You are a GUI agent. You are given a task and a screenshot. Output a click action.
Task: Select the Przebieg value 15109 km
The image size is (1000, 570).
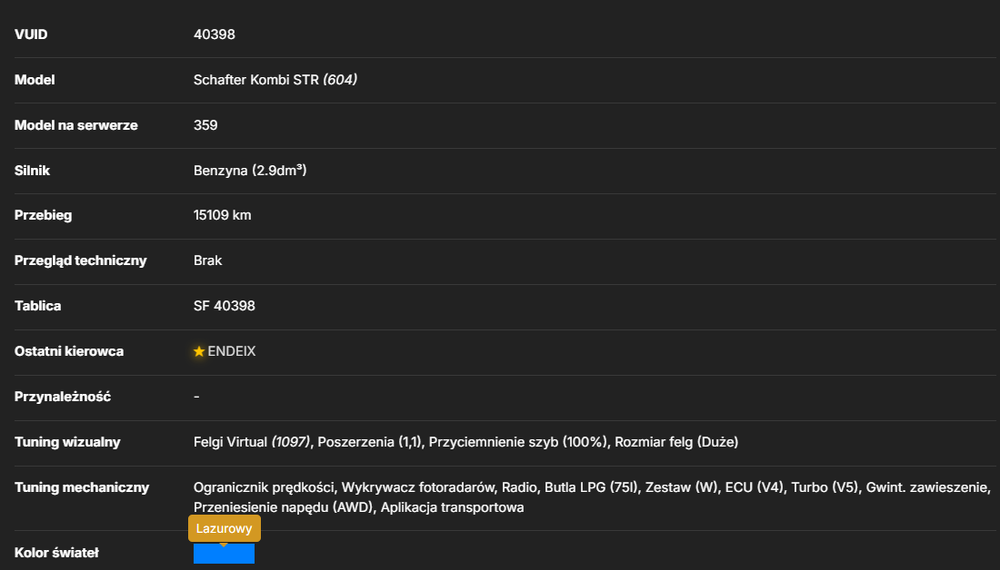point(223,216)
